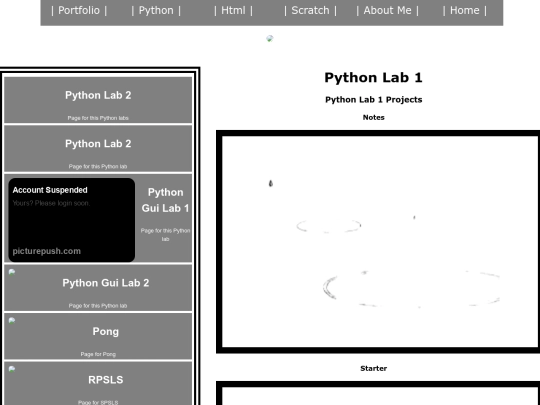Viewport: 540px width, 405px height.
Task: Click the 'Notes' label above the framed image
Action: tap(373, 117)
